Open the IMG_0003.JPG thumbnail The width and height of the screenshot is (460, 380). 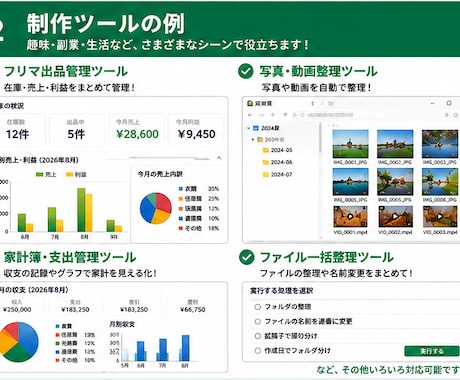[x=440, y=144]
